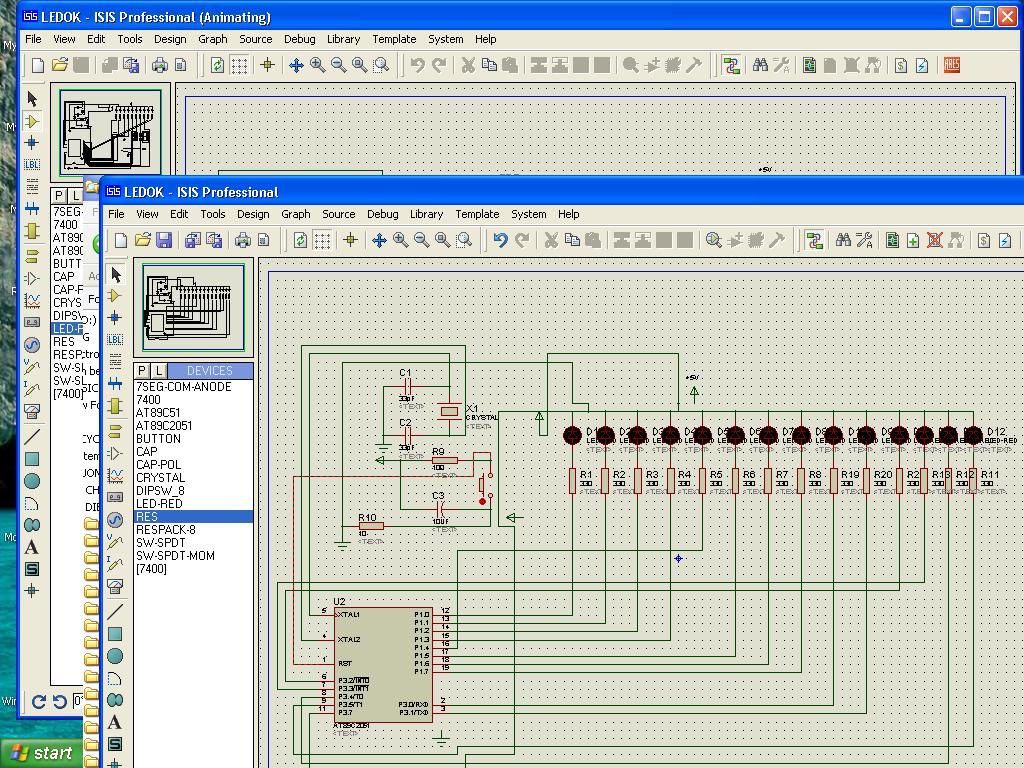Click the Pan/center view icon in front toolbar
Screen dimensions: 1024x768
380,240
